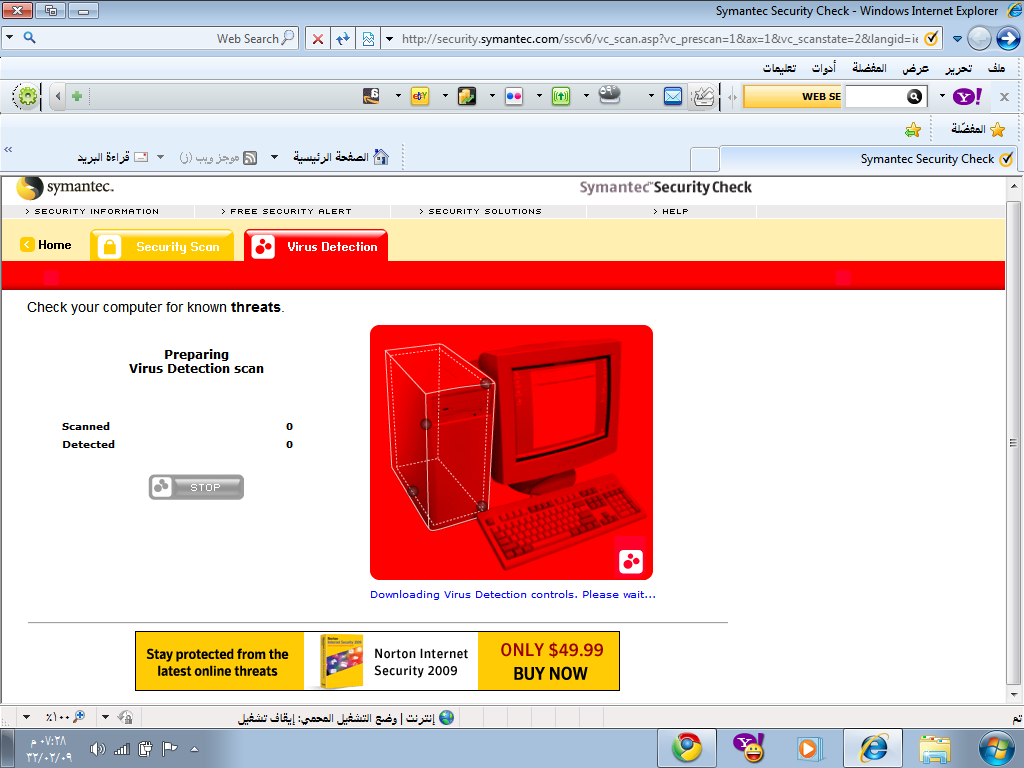1024x768 pixels.
Task: Expand the Yahoo! logo dropdown arrow
Action: pos(941,96)
